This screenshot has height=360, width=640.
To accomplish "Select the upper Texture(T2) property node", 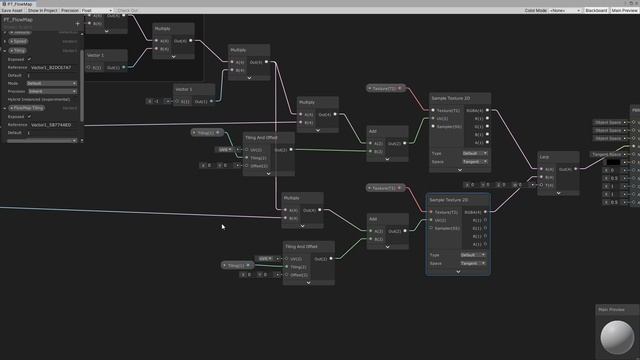I will (x=385, y=88).
